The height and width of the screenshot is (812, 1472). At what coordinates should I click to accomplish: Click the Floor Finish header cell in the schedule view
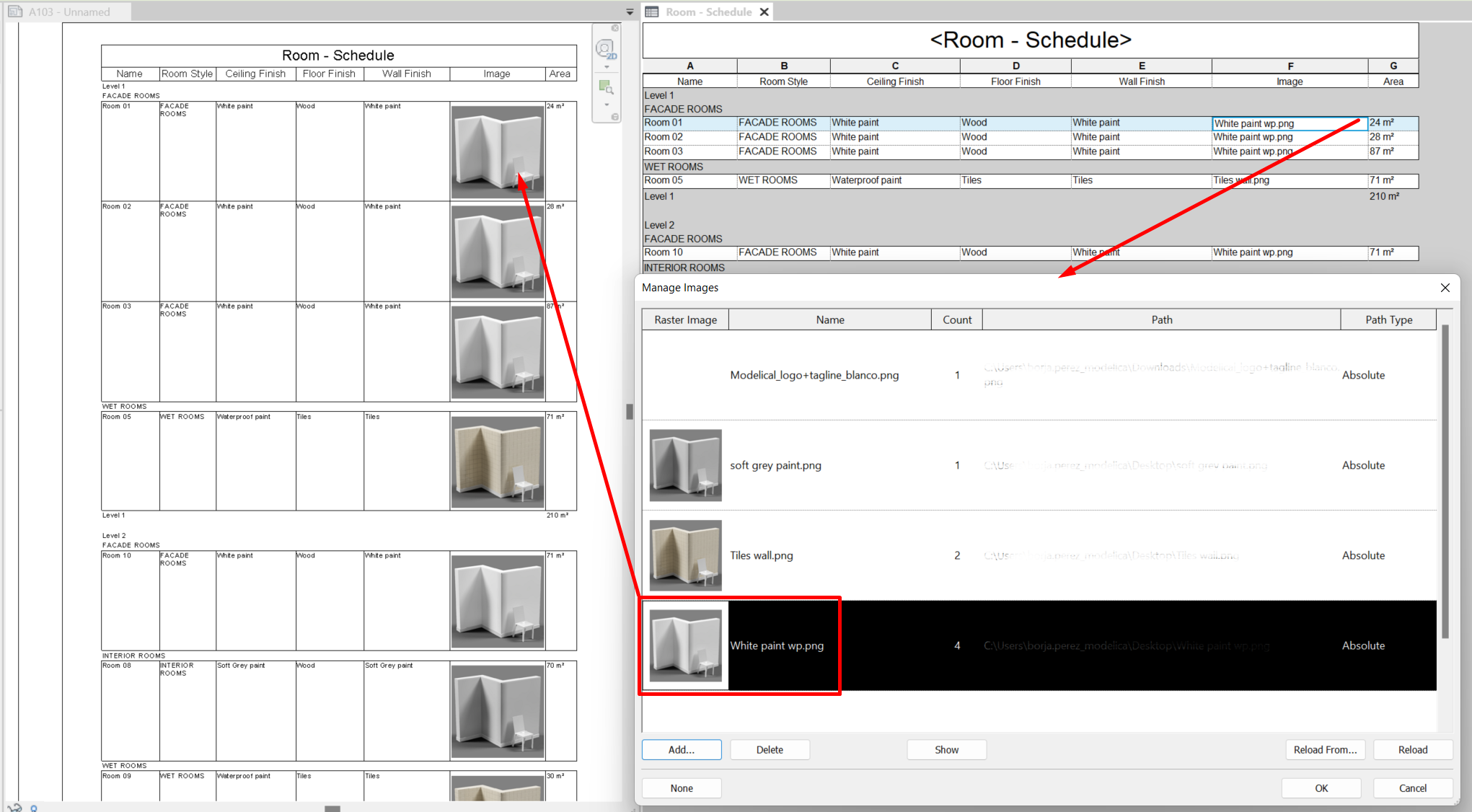(x=1015, y=81)
